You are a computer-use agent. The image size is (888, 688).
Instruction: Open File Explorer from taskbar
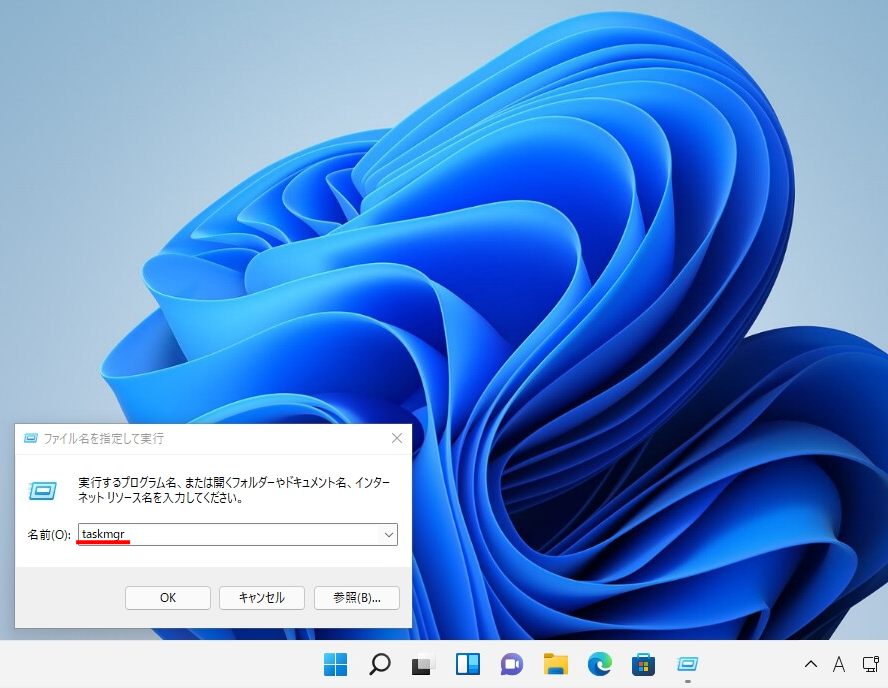pos(556,664)
